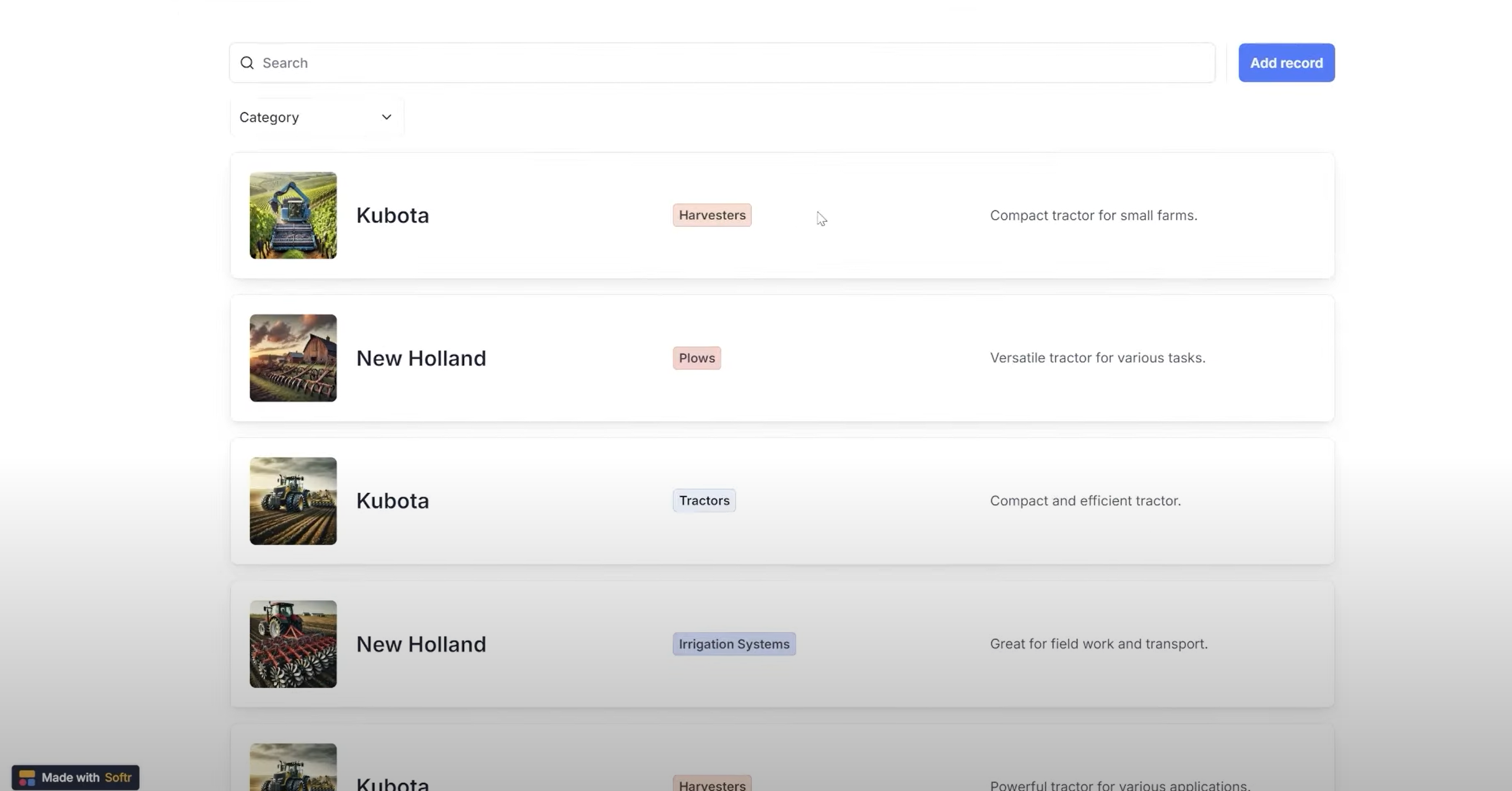The height and width of the screenshot is (791, 1512).
Task: Click "Versatile tractor for various tasks" description
Action: [1097, 358]
